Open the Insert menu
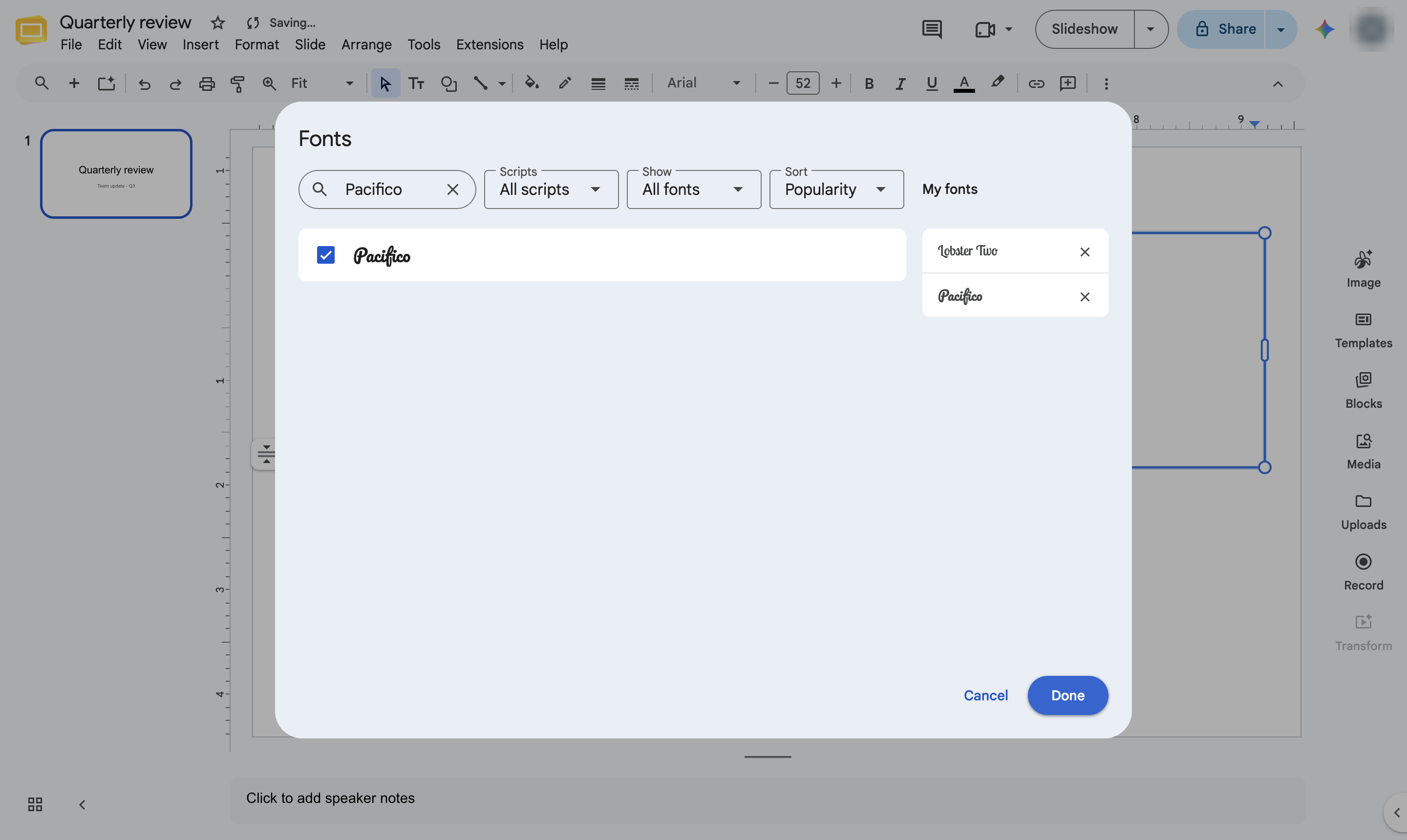The image size is (1407, 840). click(200, 44)
